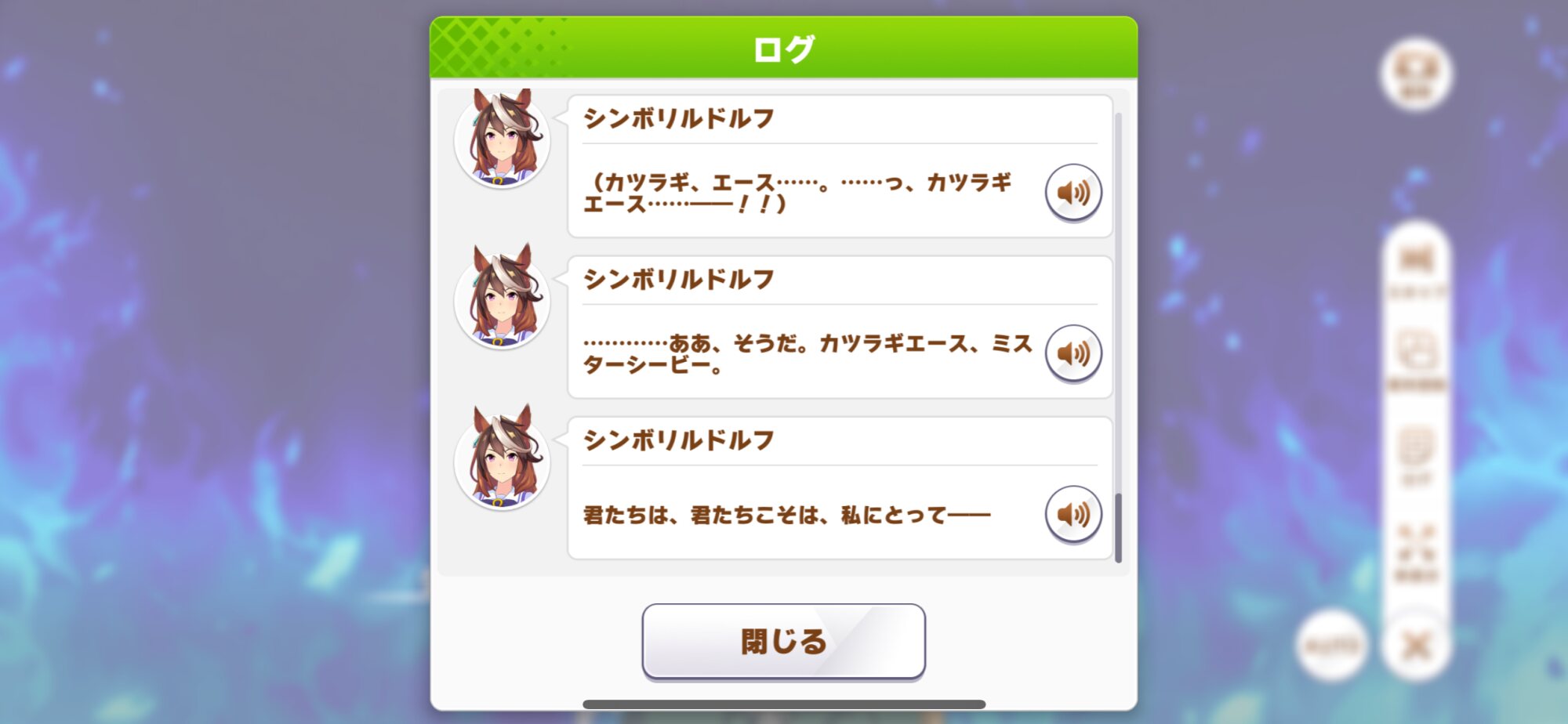Screen dimensions: 1568x724
Task: Click the ああ、そうだ。カツラギエース dialogue text
Action: 808,354
